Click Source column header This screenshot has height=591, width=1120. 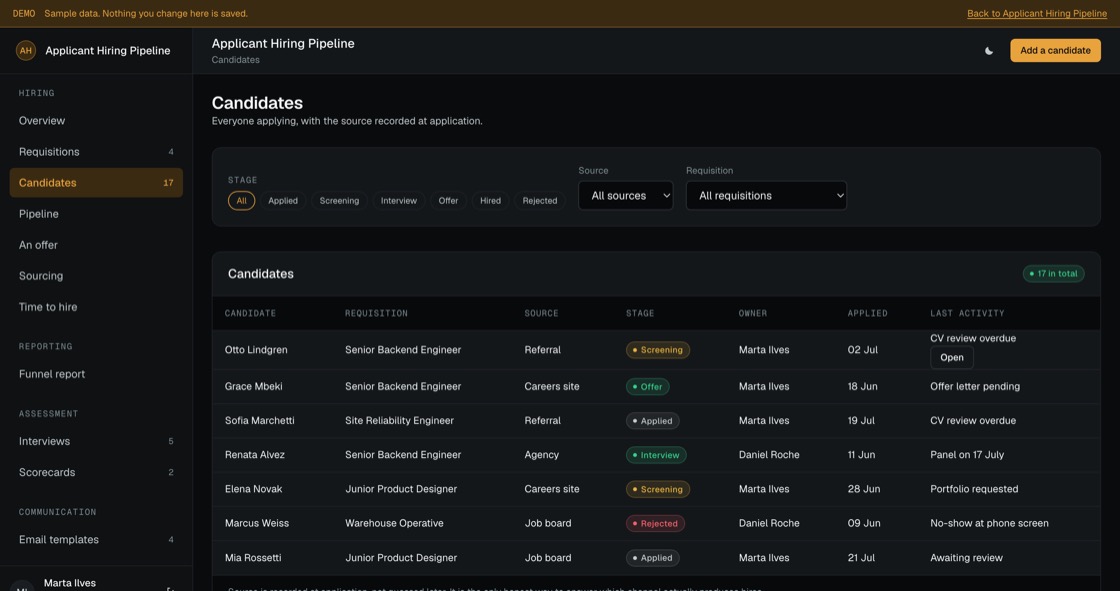click(x=541, y=313)
